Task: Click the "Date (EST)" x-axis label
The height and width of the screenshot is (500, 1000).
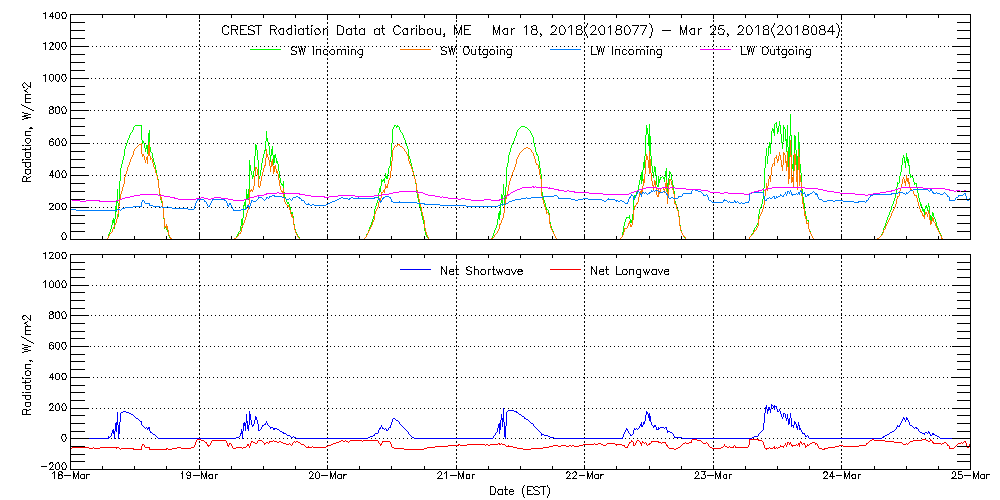Action: coord(521,491)
